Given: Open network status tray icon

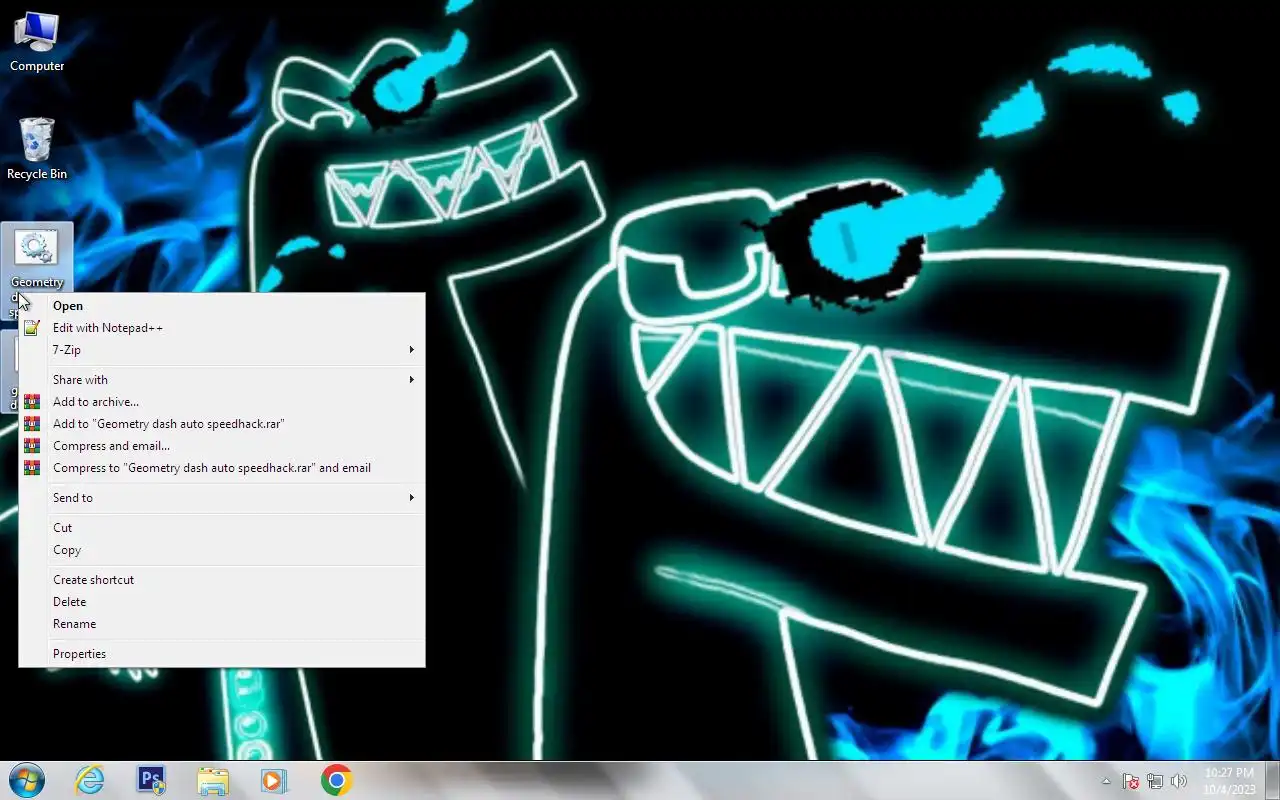Looking at the screenshot, I should click(x=1155, y=781).
